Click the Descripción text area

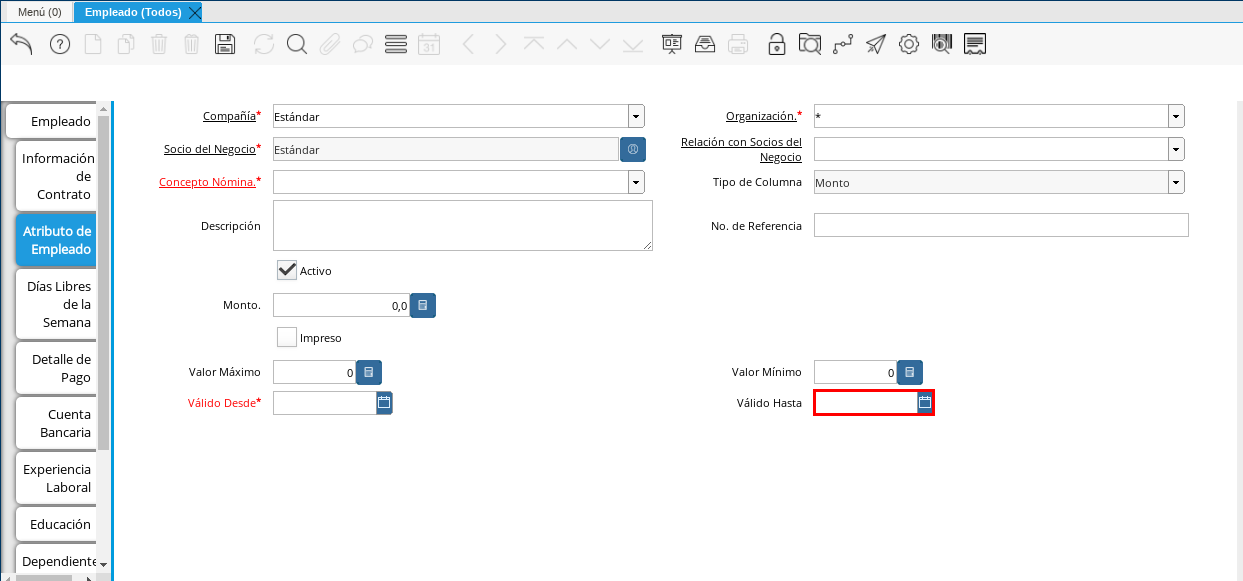tap(463, 225)
